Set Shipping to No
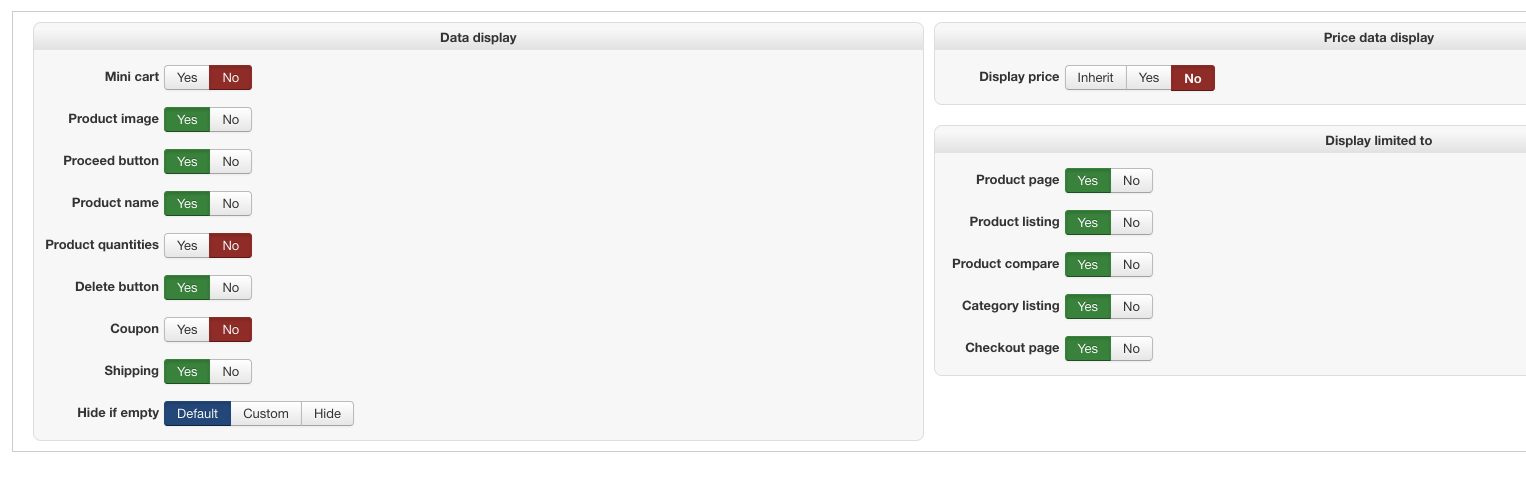Viewport: 1526px width, 480px height. click(231, 372)
